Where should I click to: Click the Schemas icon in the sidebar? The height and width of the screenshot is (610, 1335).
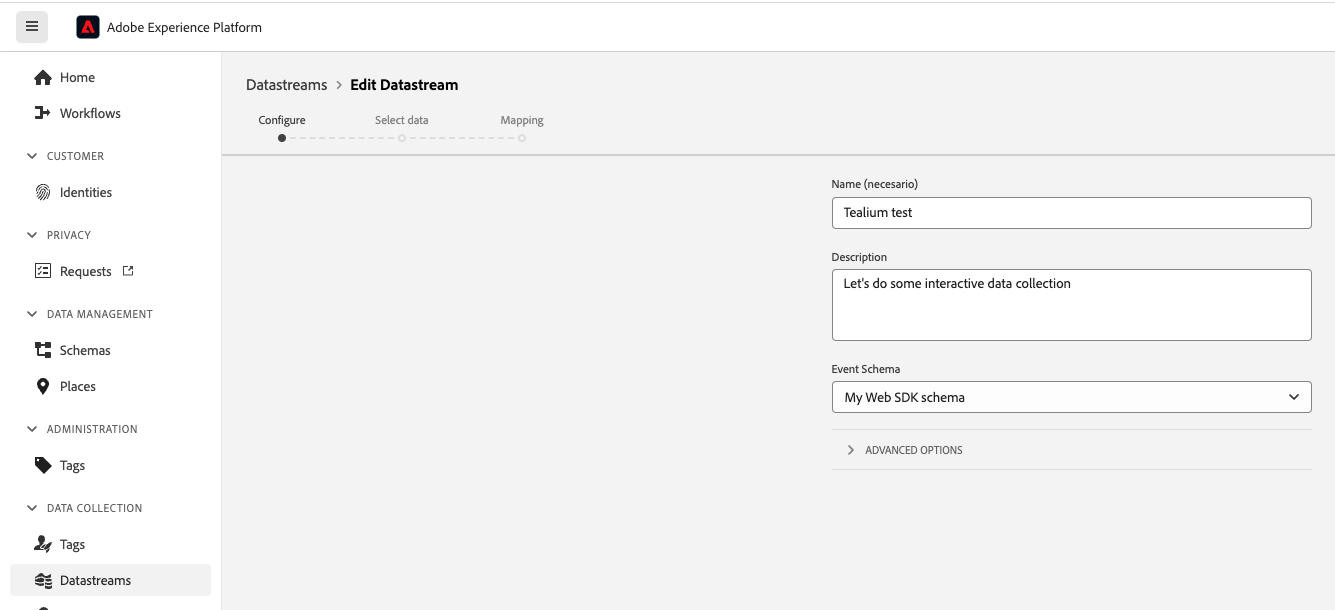pyautogui.click(x=43, y=350)
